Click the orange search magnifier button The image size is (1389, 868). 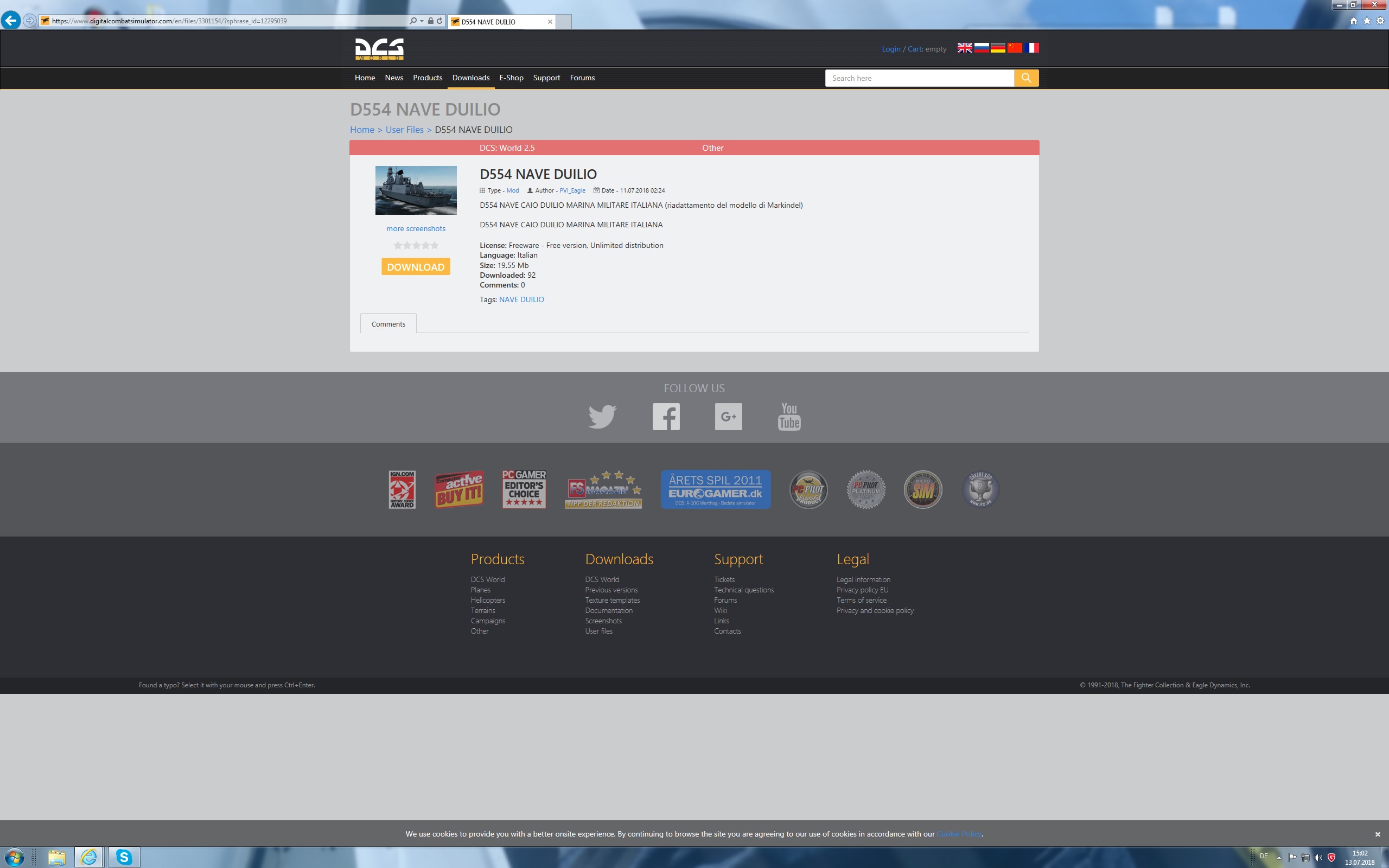click(x=1026, y=78)
